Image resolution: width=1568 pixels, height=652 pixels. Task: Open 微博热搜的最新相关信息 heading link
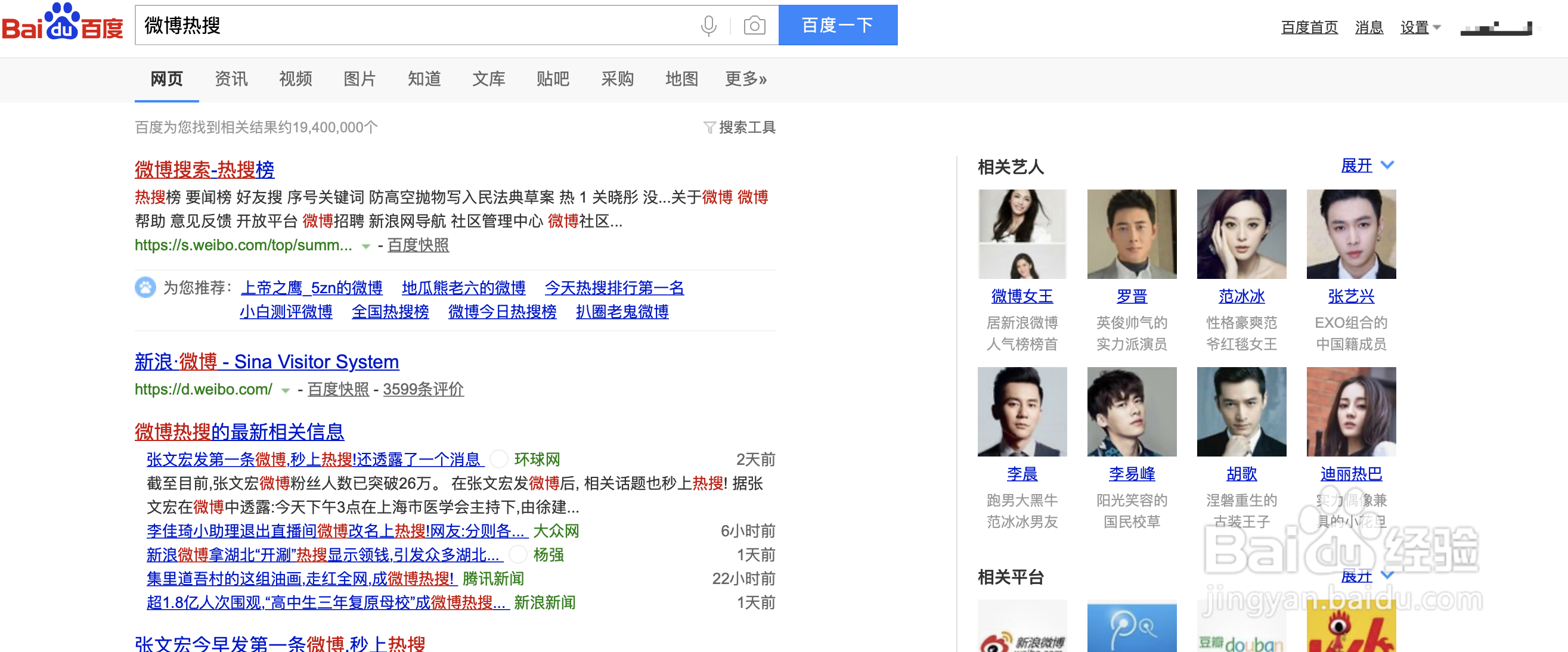coord(239,432)
